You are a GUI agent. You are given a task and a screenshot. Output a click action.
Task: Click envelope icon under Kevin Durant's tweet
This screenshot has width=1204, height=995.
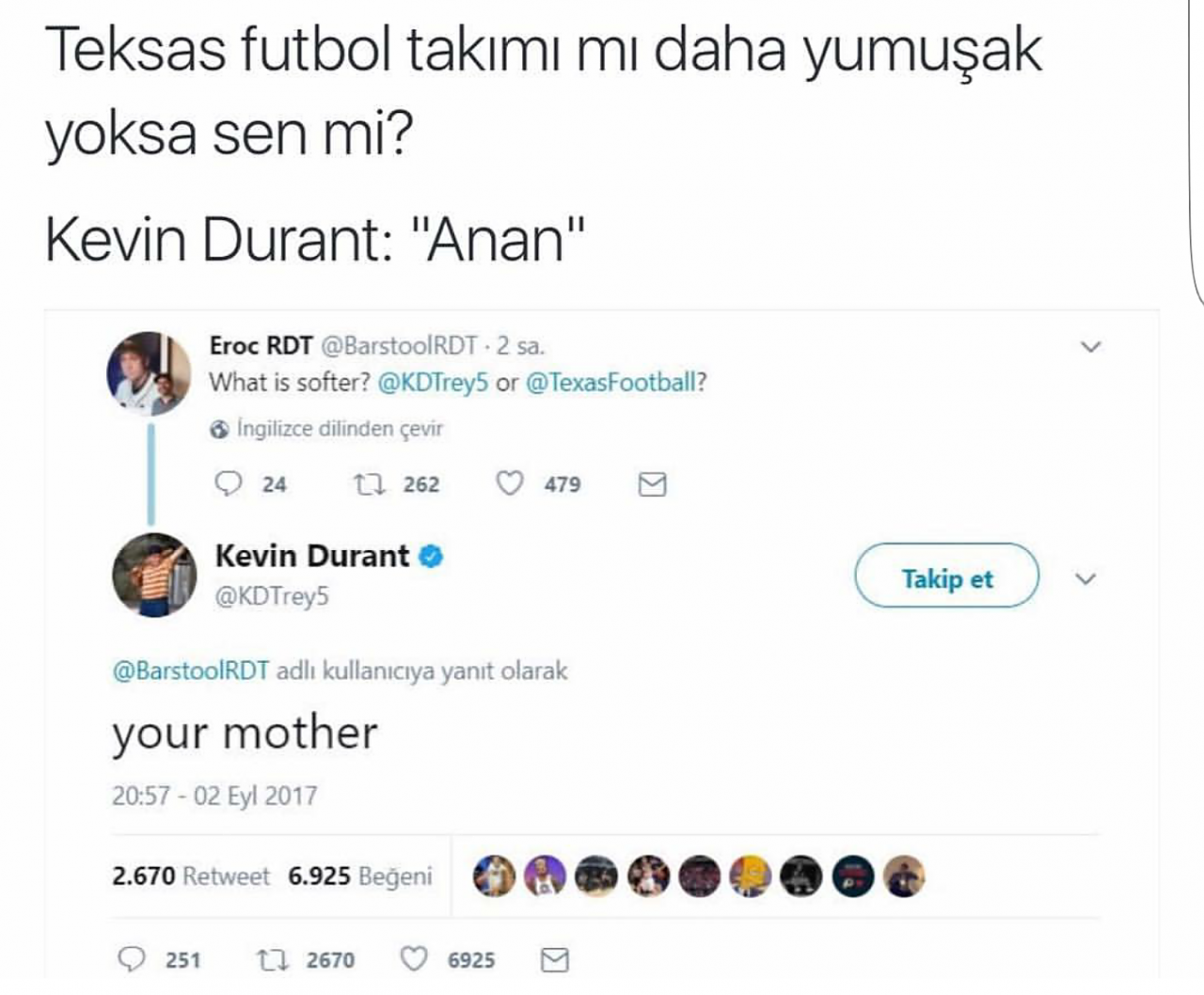click(555, 960)
